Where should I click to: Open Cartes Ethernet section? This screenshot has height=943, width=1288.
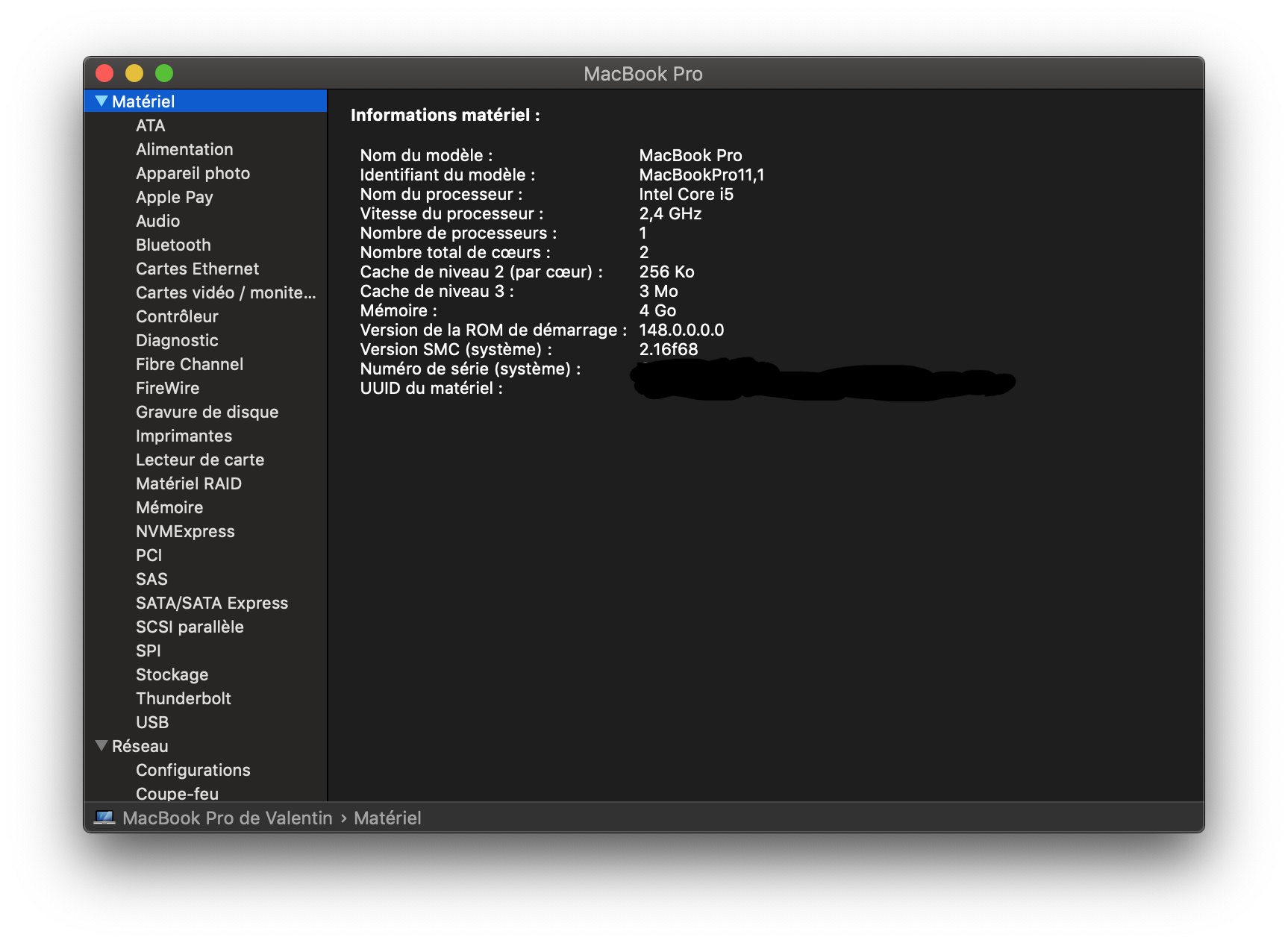tap(198, 269)
